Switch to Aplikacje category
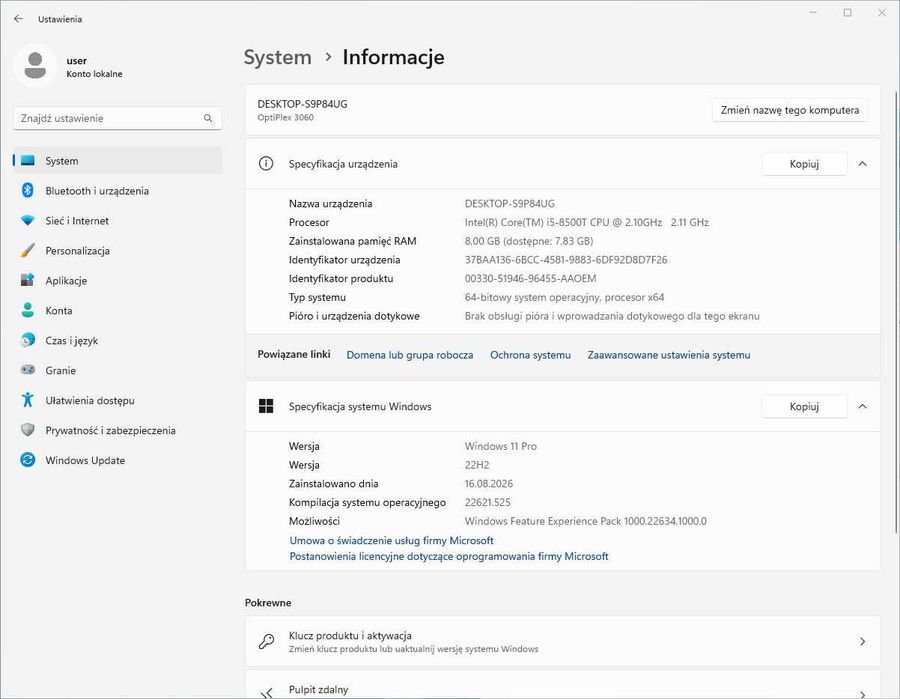The width and height of the screenshot is (900, 699). coord(118,280)
